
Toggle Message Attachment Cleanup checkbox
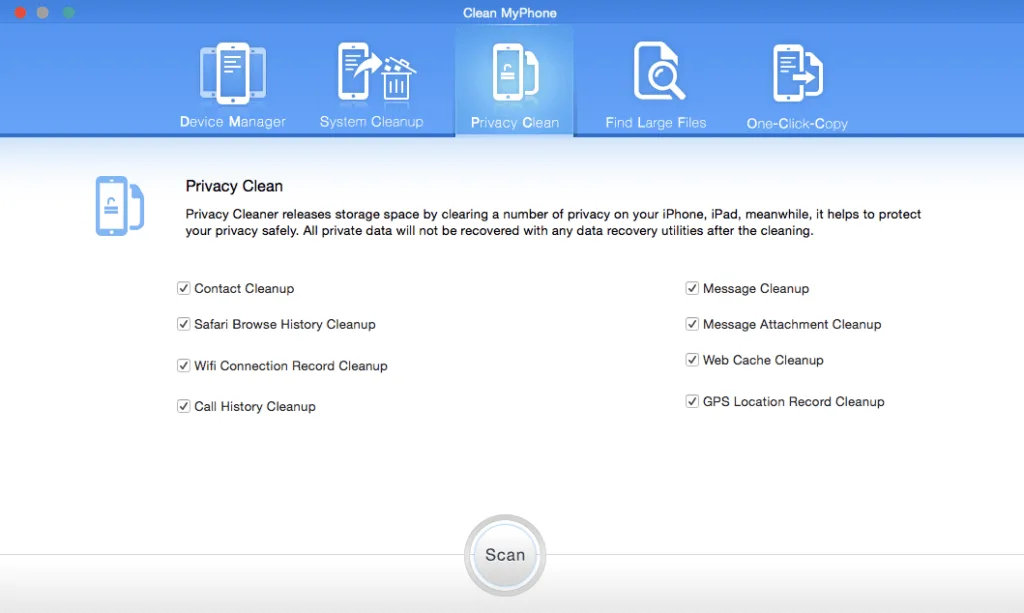pyautogui.click(x=692, y=324)
